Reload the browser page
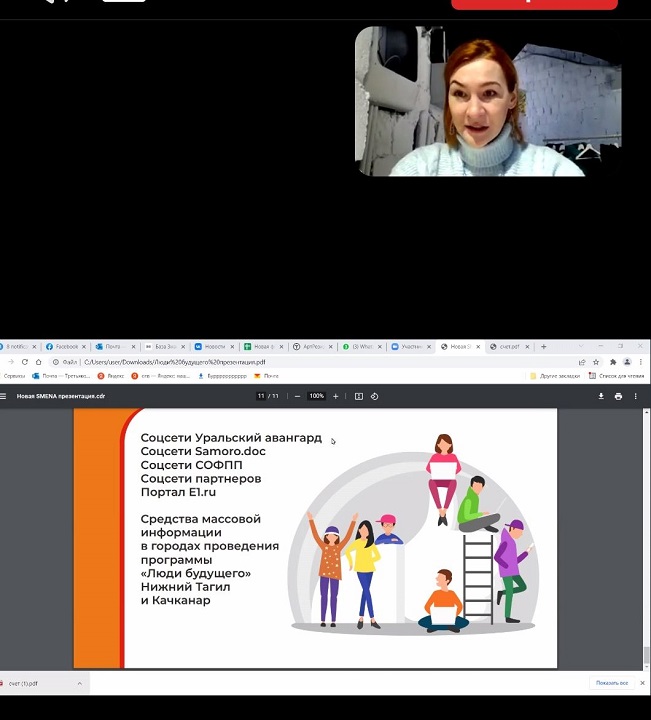651x720 pixels. point(38,362)
